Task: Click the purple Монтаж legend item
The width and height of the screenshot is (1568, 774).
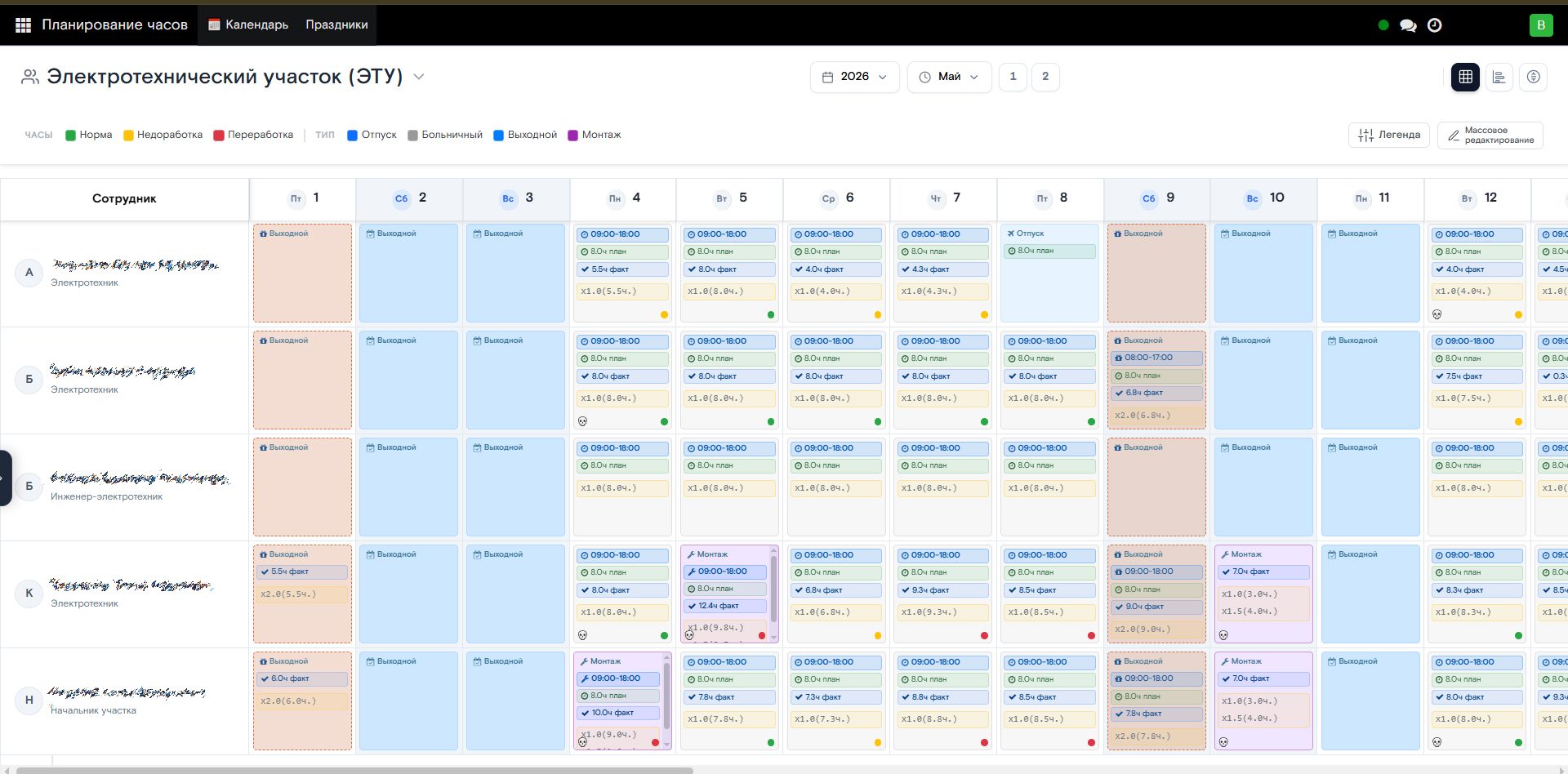Action: click(595, 135)
